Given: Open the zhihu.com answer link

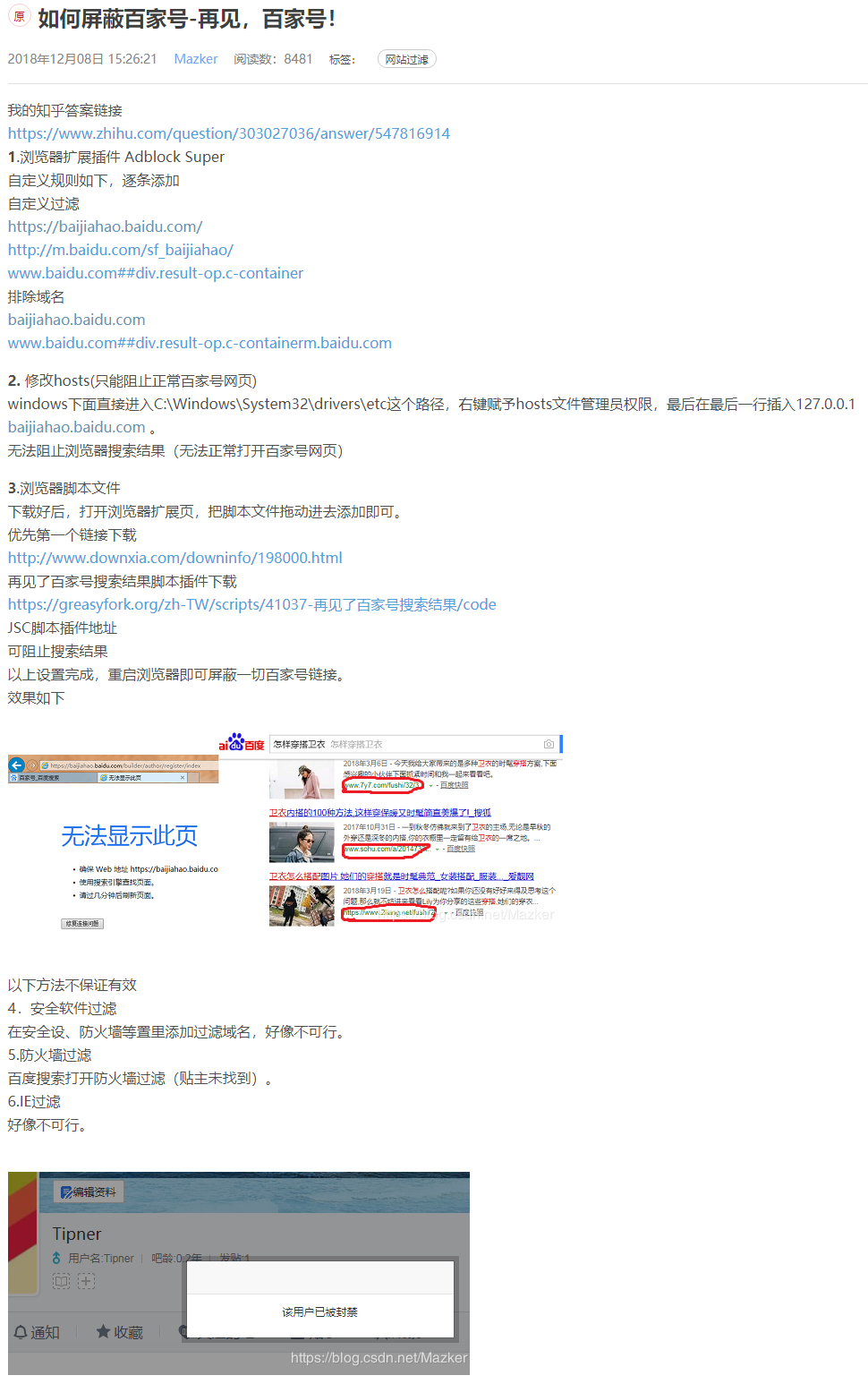Looking at the screenshot, I should coord(229,133).
